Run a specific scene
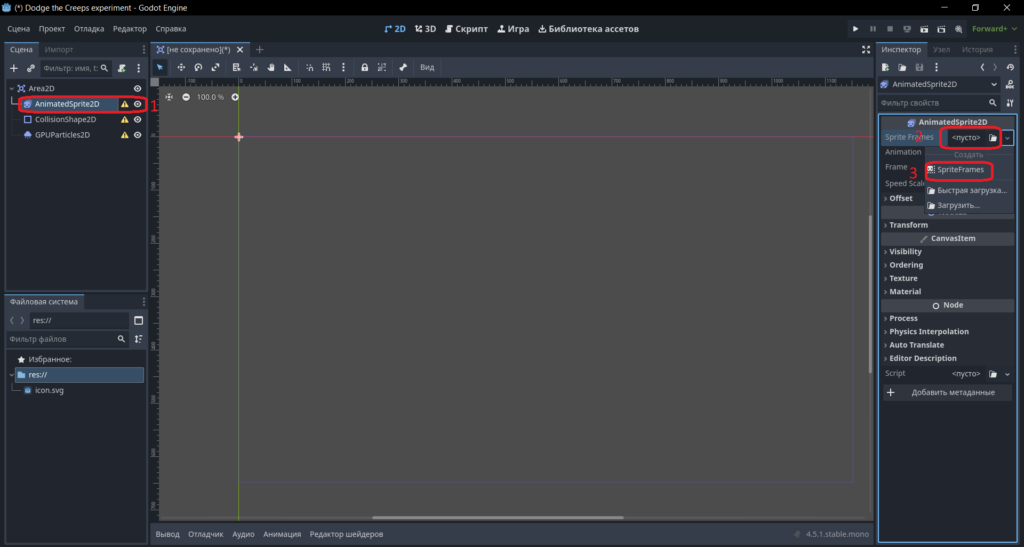The width and height of the screenshot is (1024, 547). tap(941, 29)
